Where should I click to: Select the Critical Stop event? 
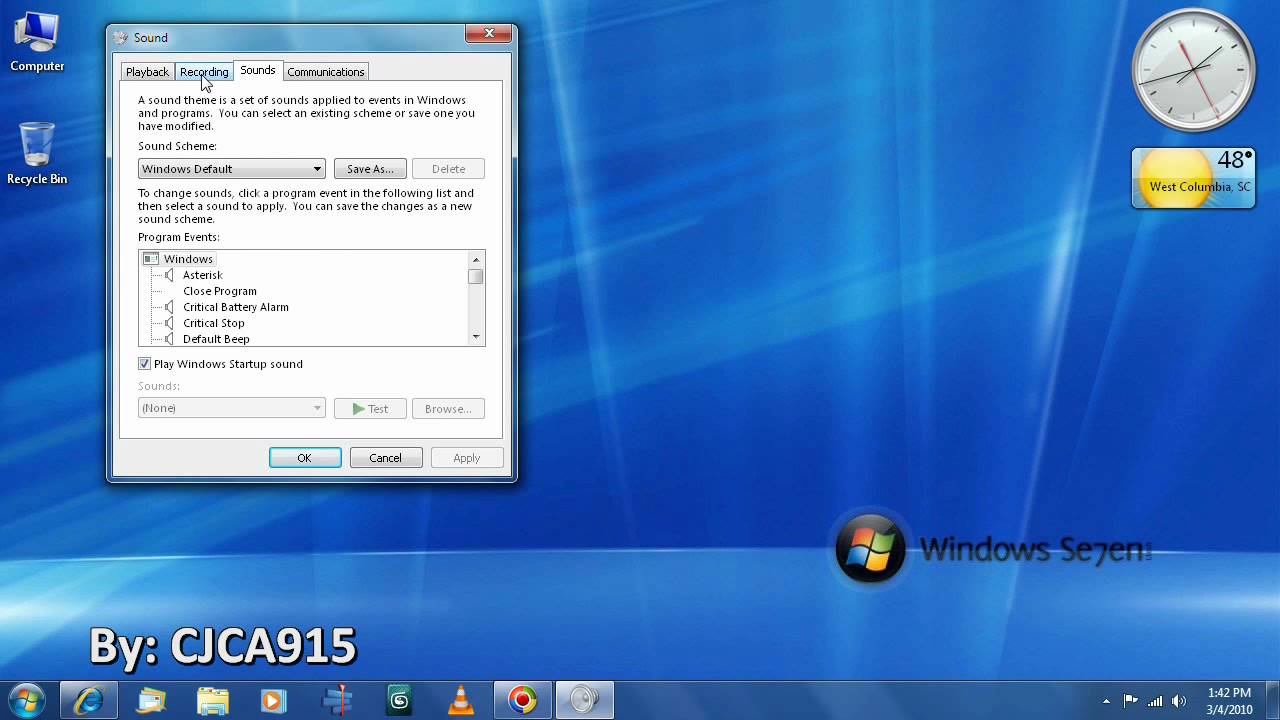click(x=214, y=323)
